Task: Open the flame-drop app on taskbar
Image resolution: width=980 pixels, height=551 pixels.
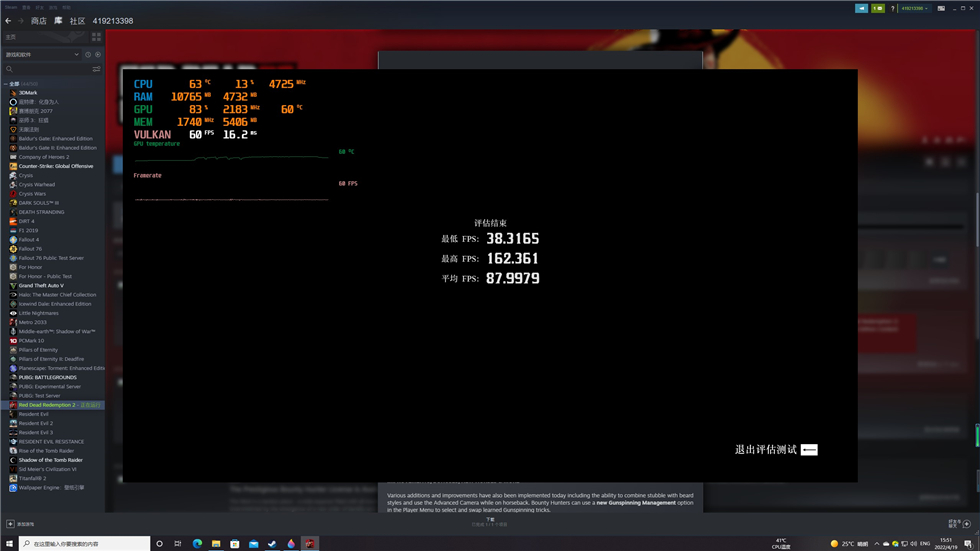Action: coord(291,544)
